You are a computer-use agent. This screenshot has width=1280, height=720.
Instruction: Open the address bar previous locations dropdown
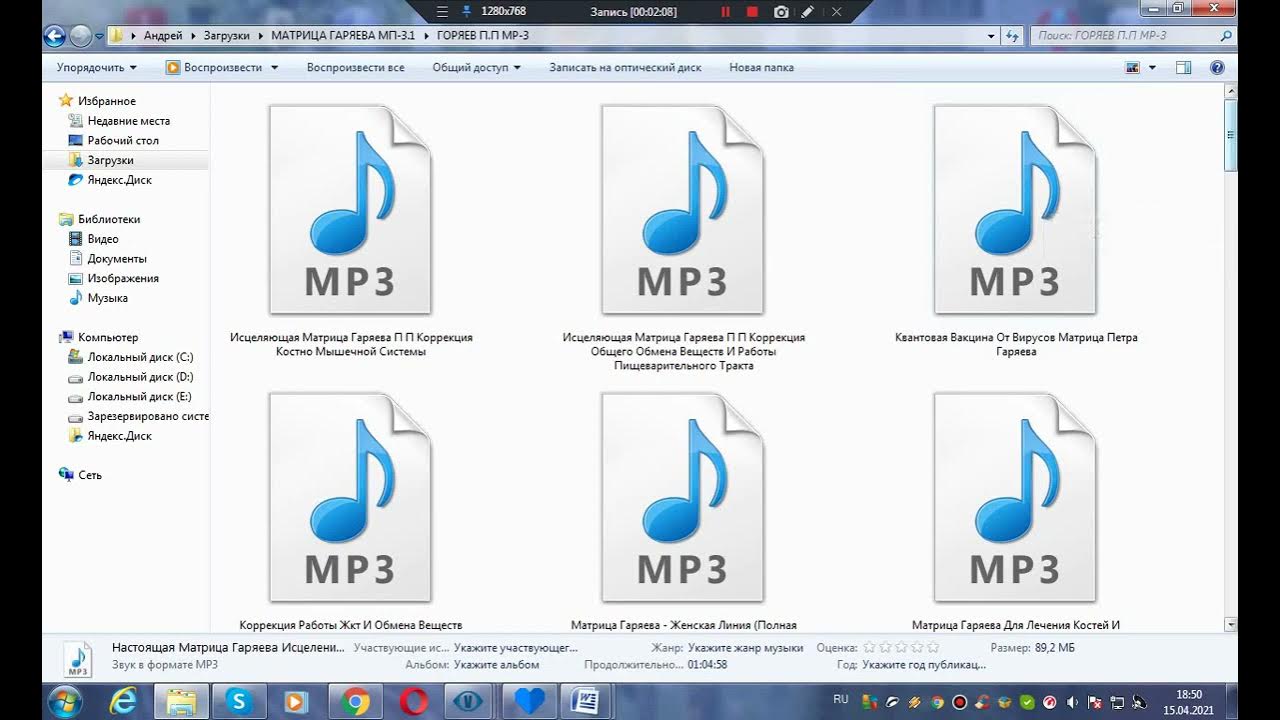click(x=991, y=36)
